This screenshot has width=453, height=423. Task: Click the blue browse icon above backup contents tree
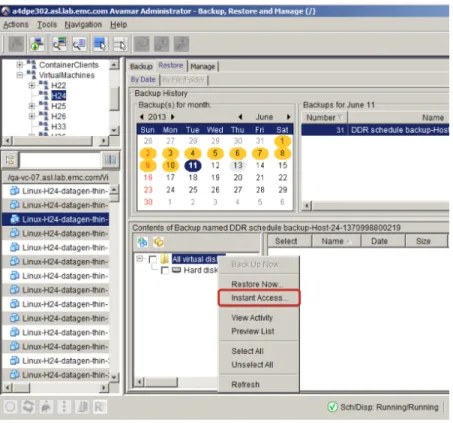142,242
